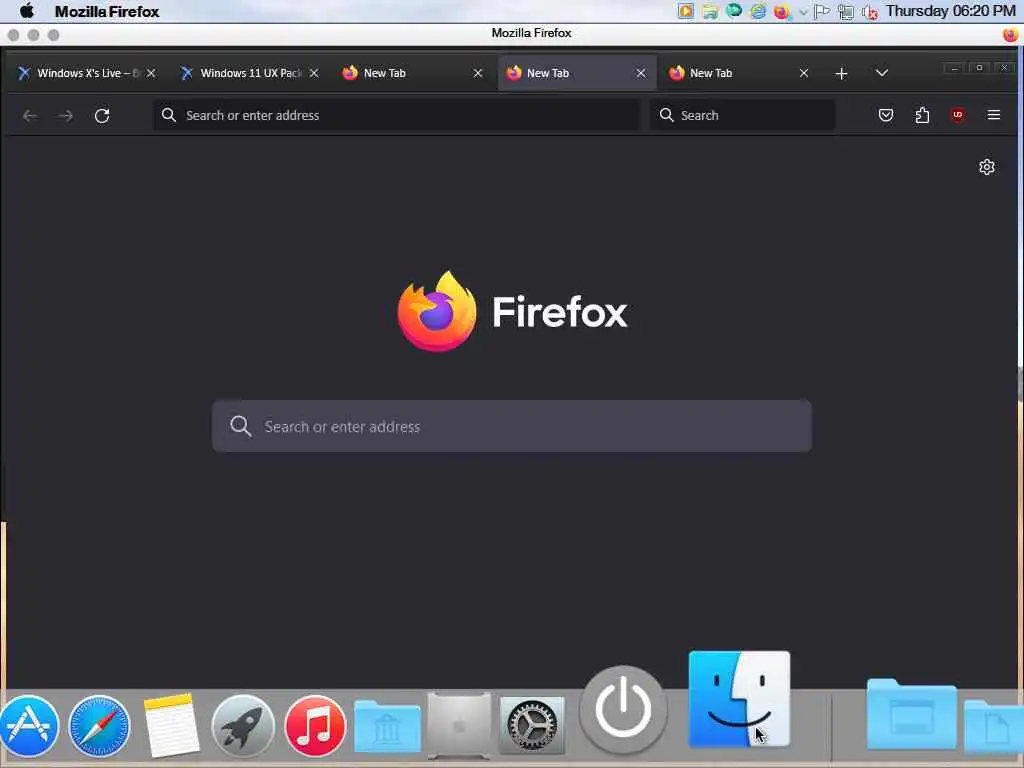Open Notes from the dock
Viewport: 1024px width, 768px height.
pyautogui.click(x=172, y=725)
